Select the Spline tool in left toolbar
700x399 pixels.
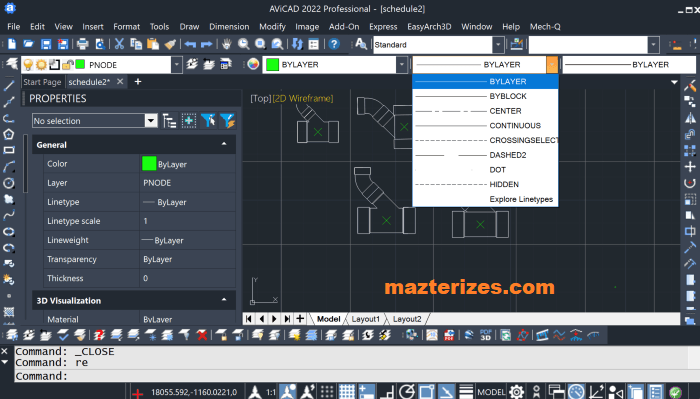pos(9,215)
